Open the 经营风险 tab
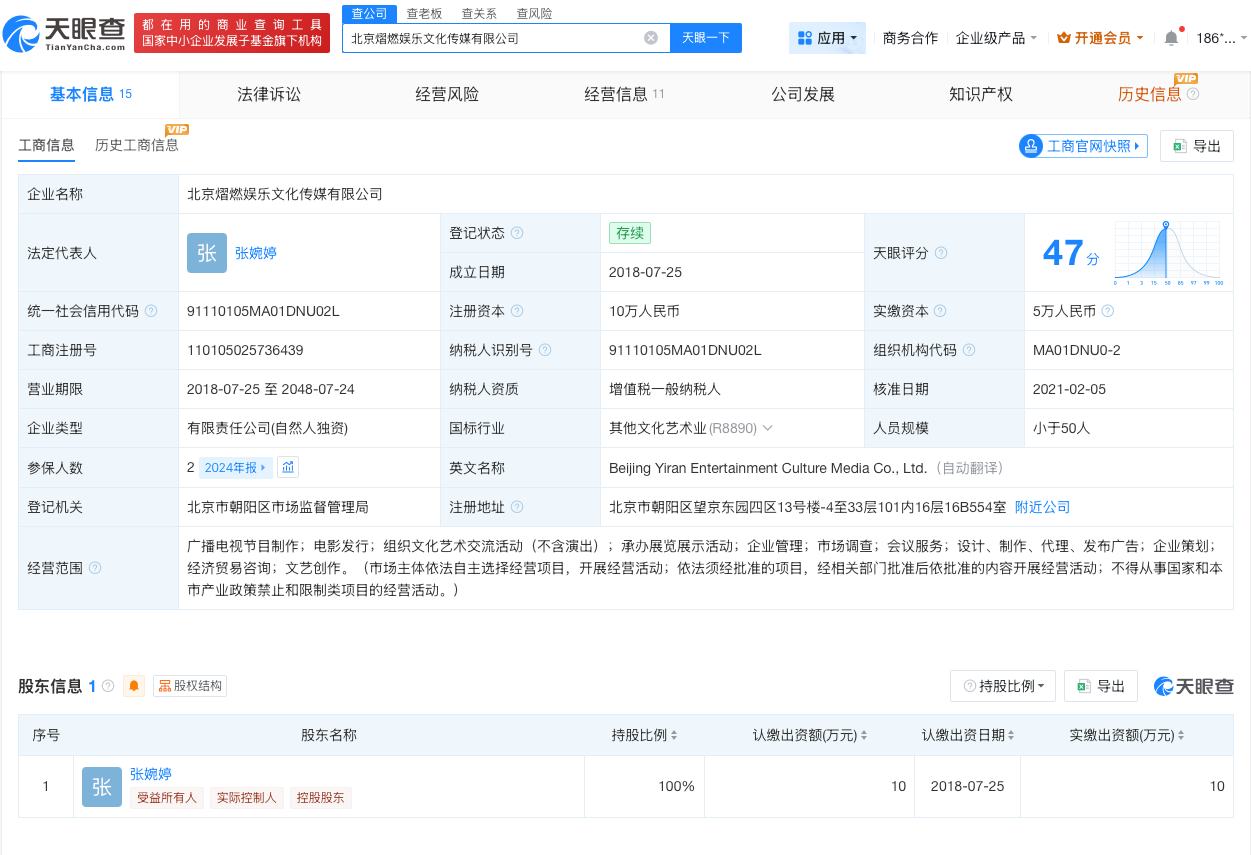Viewport: 1251px width, 855px height. [x=447, y=94]
